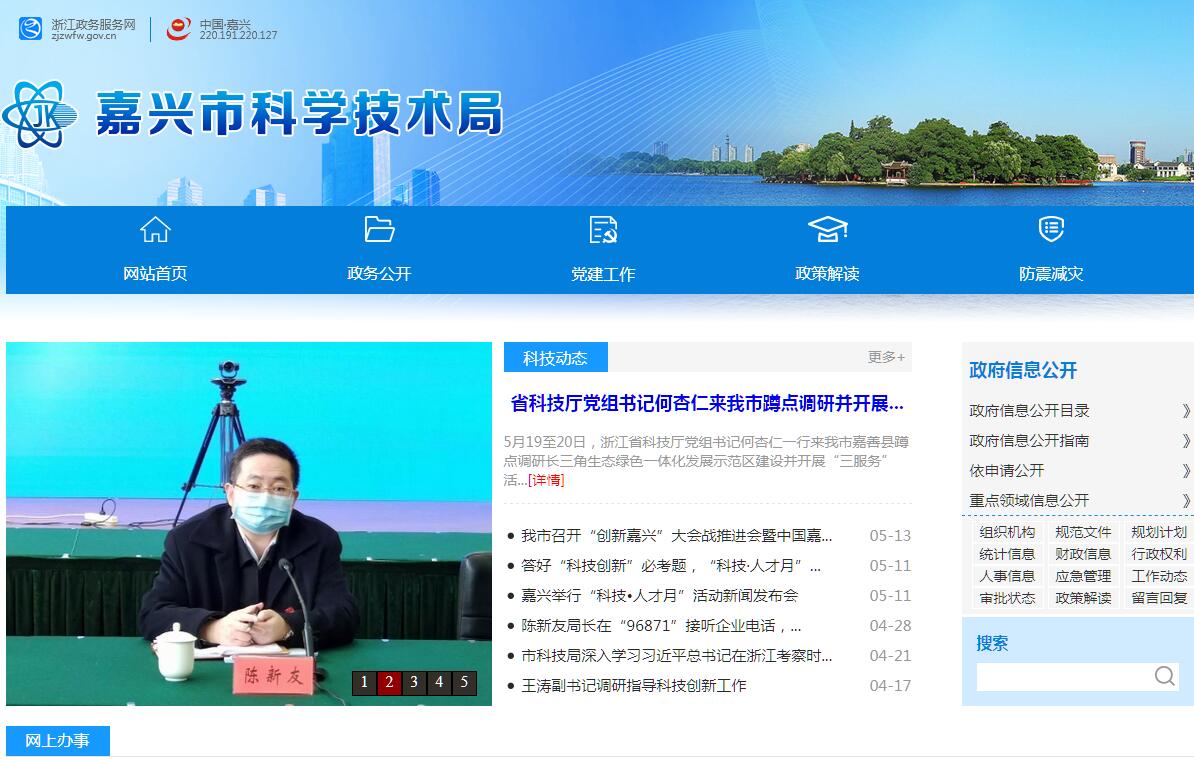
Task: Click the JK science bureau logo
Action: tap(42, 116)
